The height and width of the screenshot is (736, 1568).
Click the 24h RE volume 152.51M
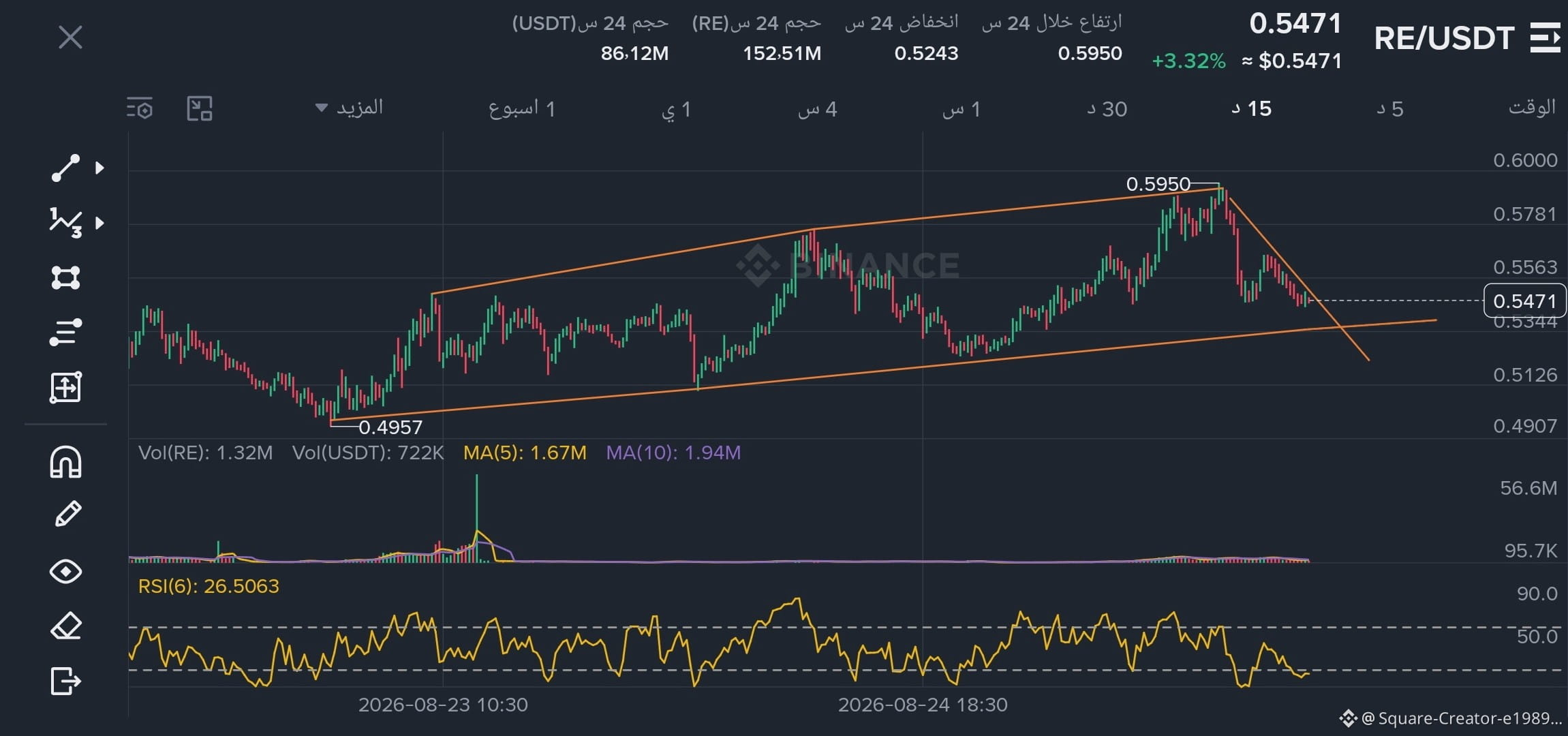pos(782,53)
